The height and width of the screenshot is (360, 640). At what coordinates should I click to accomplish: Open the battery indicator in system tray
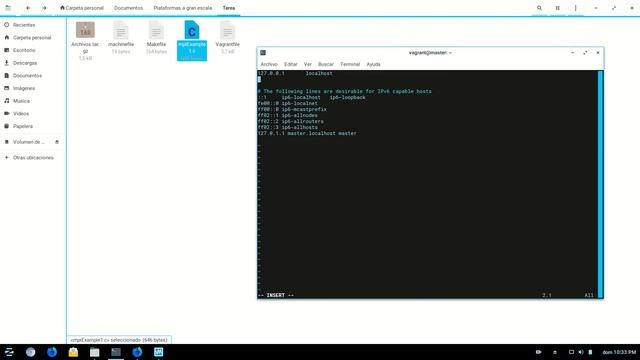coord(590,352)
